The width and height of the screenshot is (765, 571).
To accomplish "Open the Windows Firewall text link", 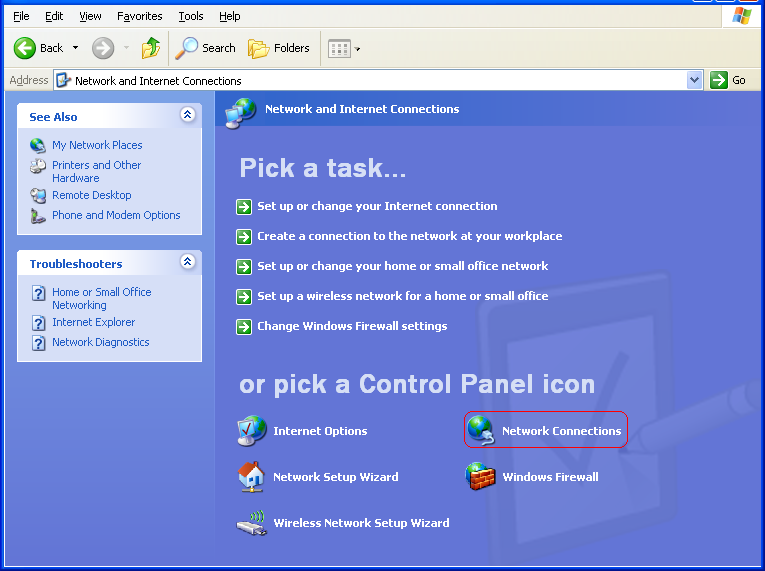I will pos(550,477).
